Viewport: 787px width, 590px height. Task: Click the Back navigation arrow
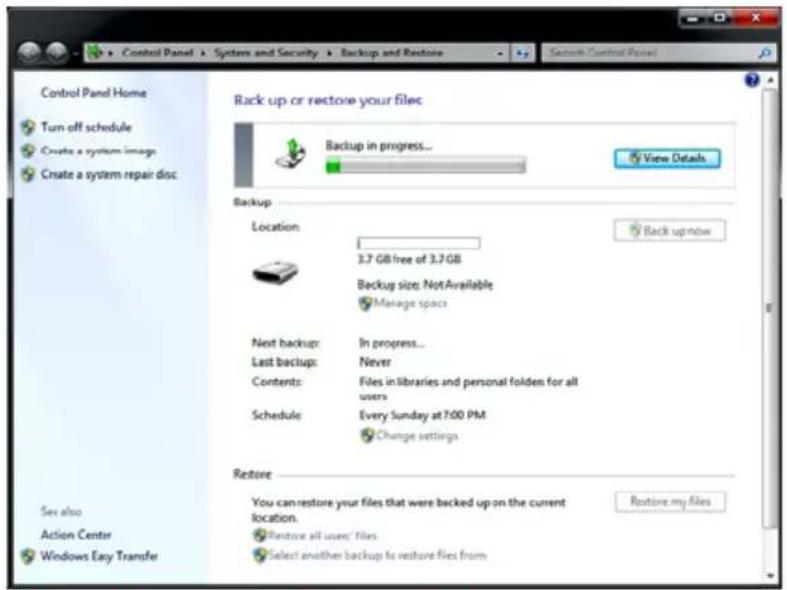tap(29, 52)
